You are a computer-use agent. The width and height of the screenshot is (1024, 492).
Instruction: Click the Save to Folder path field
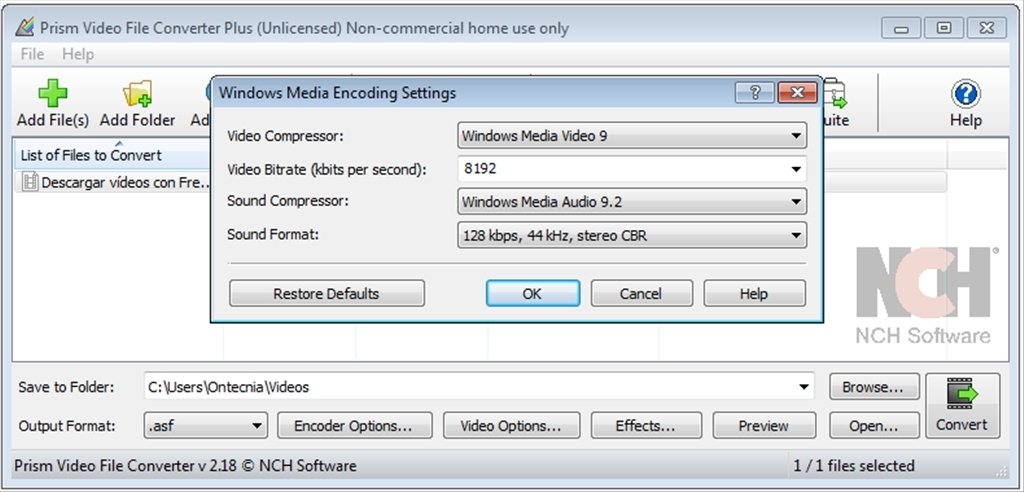(x=479, y=387)
